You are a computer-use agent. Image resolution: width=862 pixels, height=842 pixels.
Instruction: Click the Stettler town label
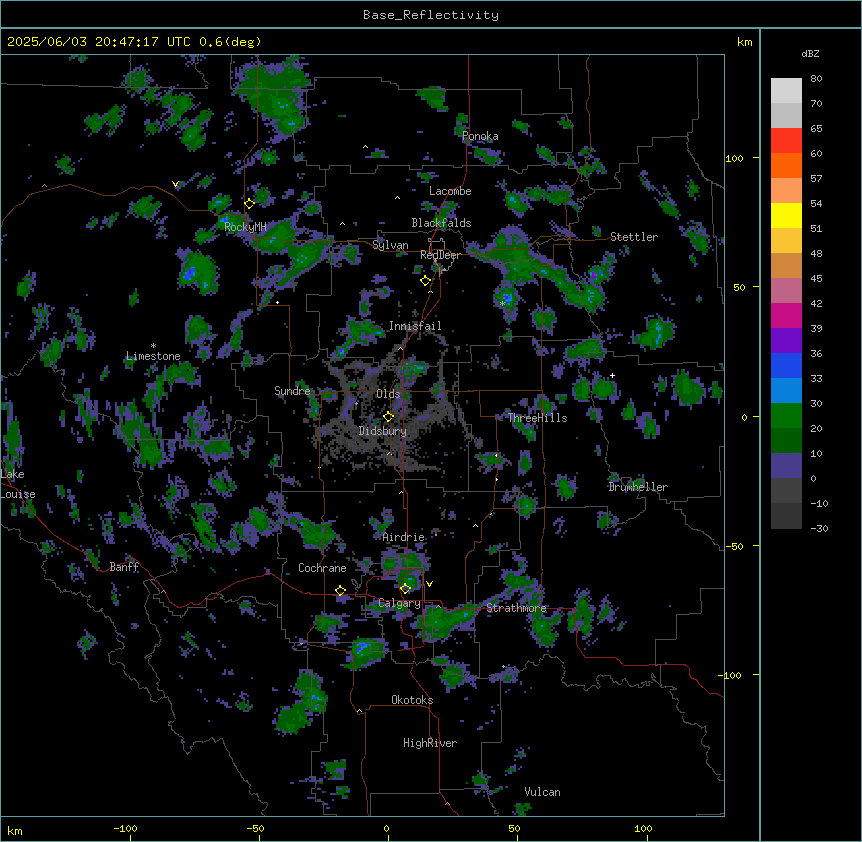(634, 237)
